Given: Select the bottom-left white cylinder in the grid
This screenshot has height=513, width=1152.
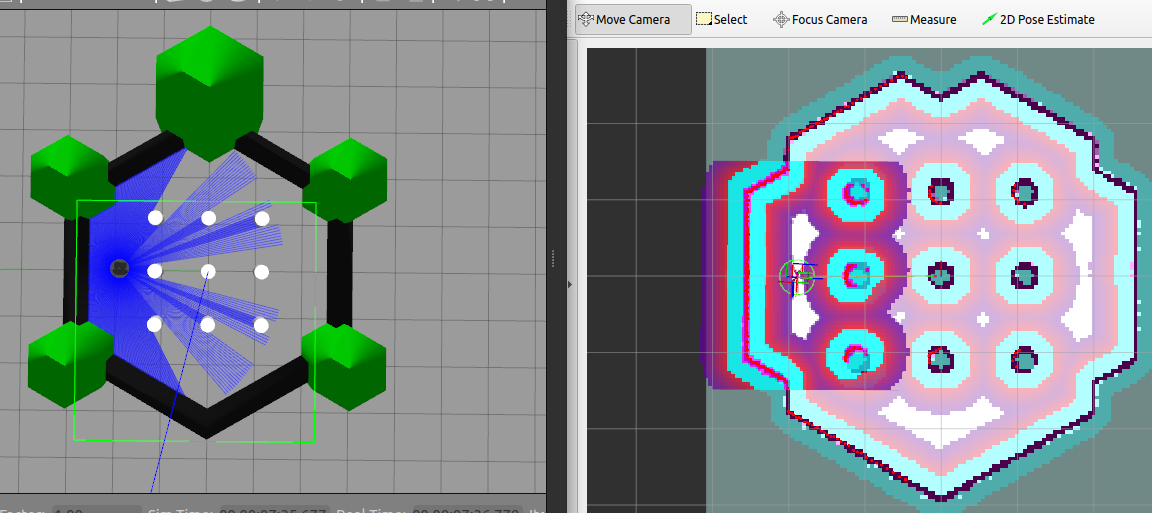Looking at the screenshot, I should click(155, 324).
